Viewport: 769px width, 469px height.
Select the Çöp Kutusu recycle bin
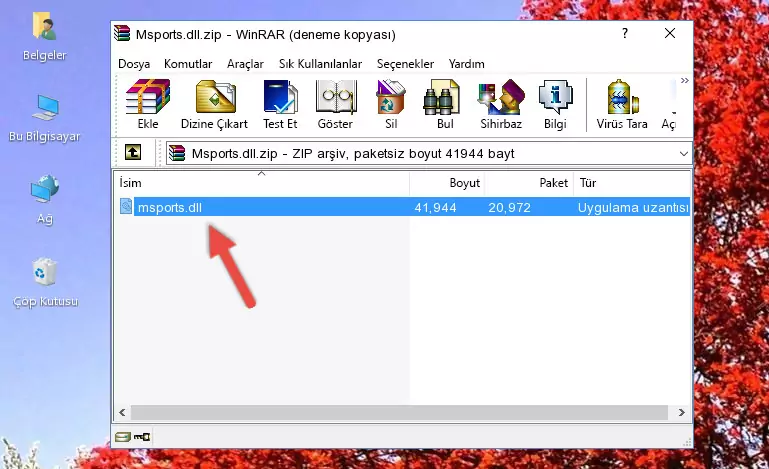point(45,283)
